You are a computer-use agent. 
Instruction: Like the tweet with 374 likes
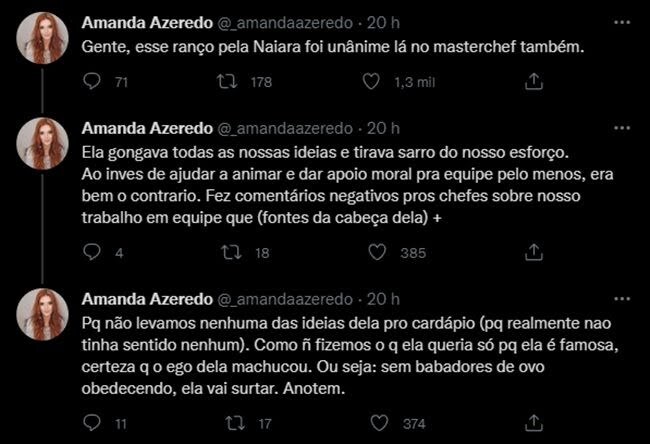click(x=370, y=423)
